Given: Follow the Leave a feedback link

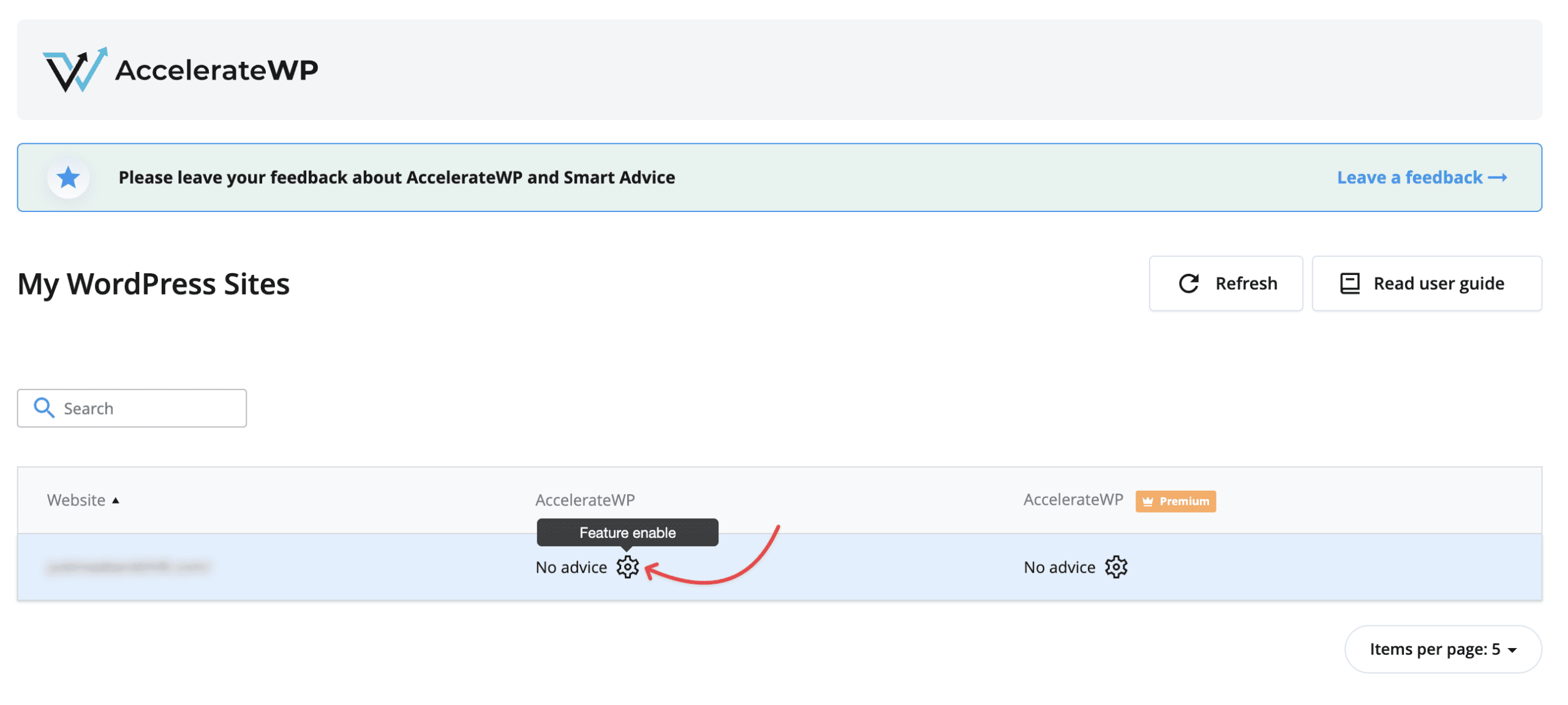Looking at the screenshot, I should tap(1421, 178).
